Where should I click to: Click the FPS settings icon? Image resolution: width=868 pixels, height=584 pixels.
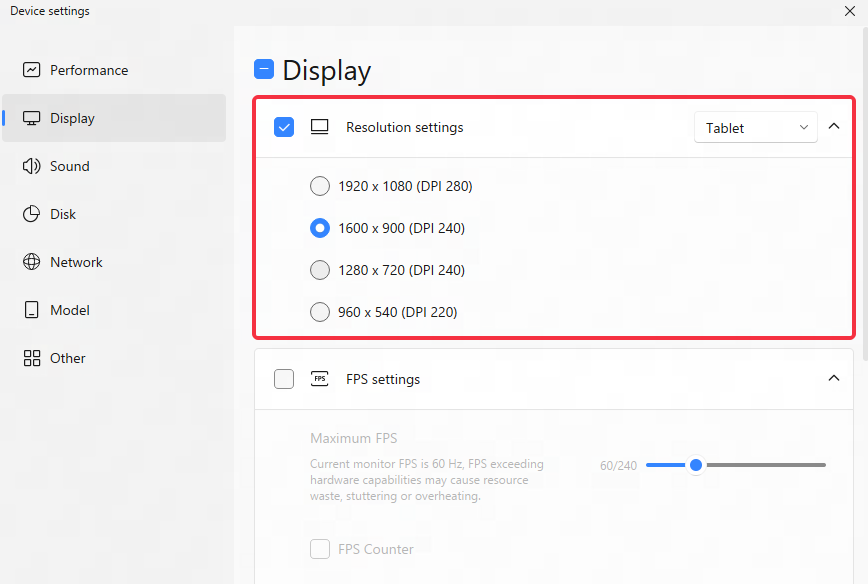319,379
